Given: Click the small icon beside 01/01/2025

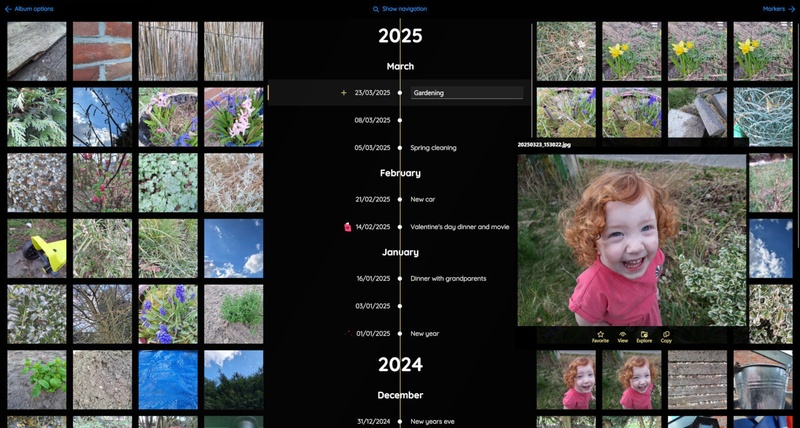Looking at the screenshot, I should pyautogui.click(x=348, y=333).
